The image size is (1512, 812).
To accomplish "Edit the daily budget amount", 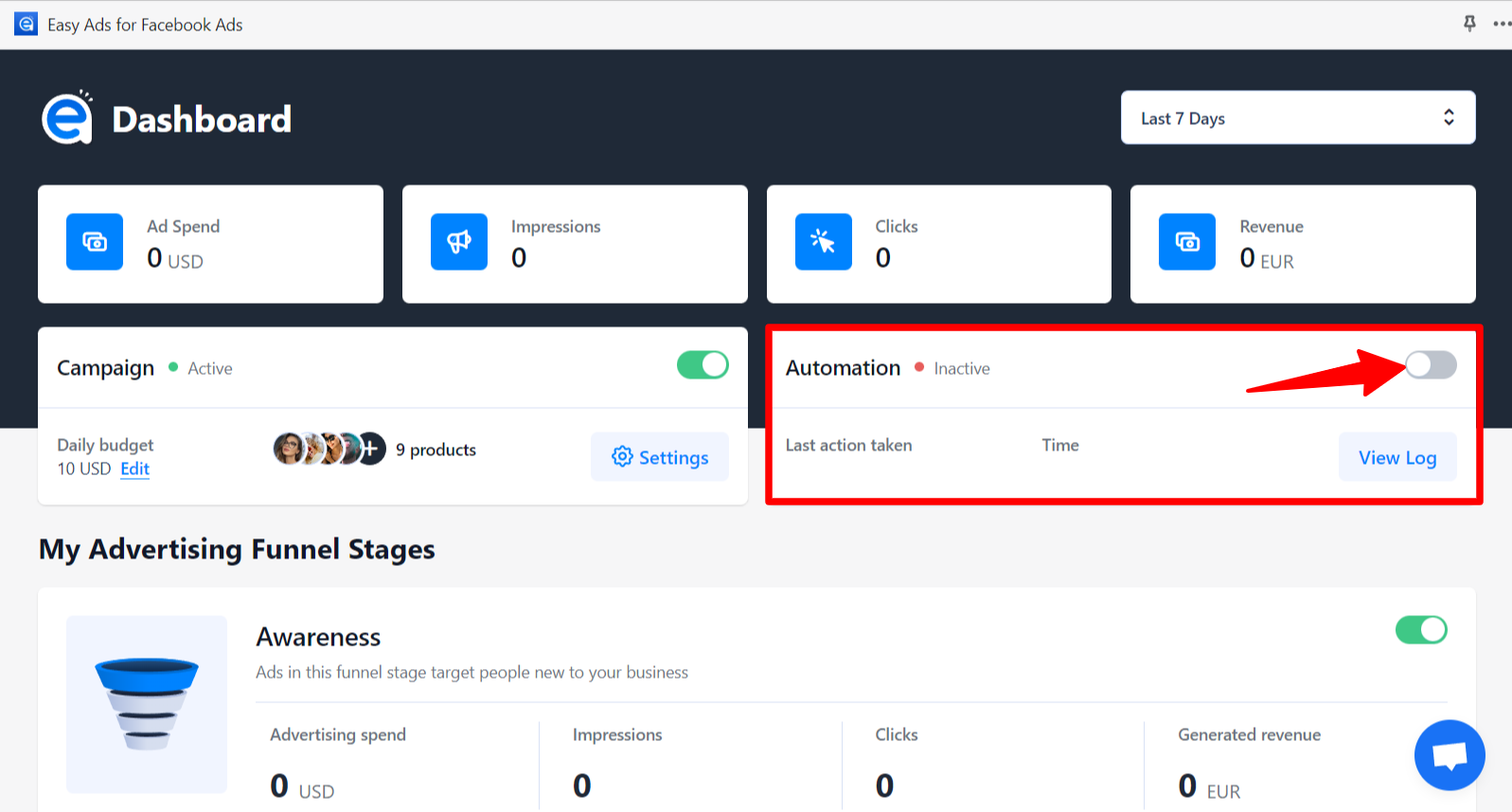I will (x=134, y=469).
